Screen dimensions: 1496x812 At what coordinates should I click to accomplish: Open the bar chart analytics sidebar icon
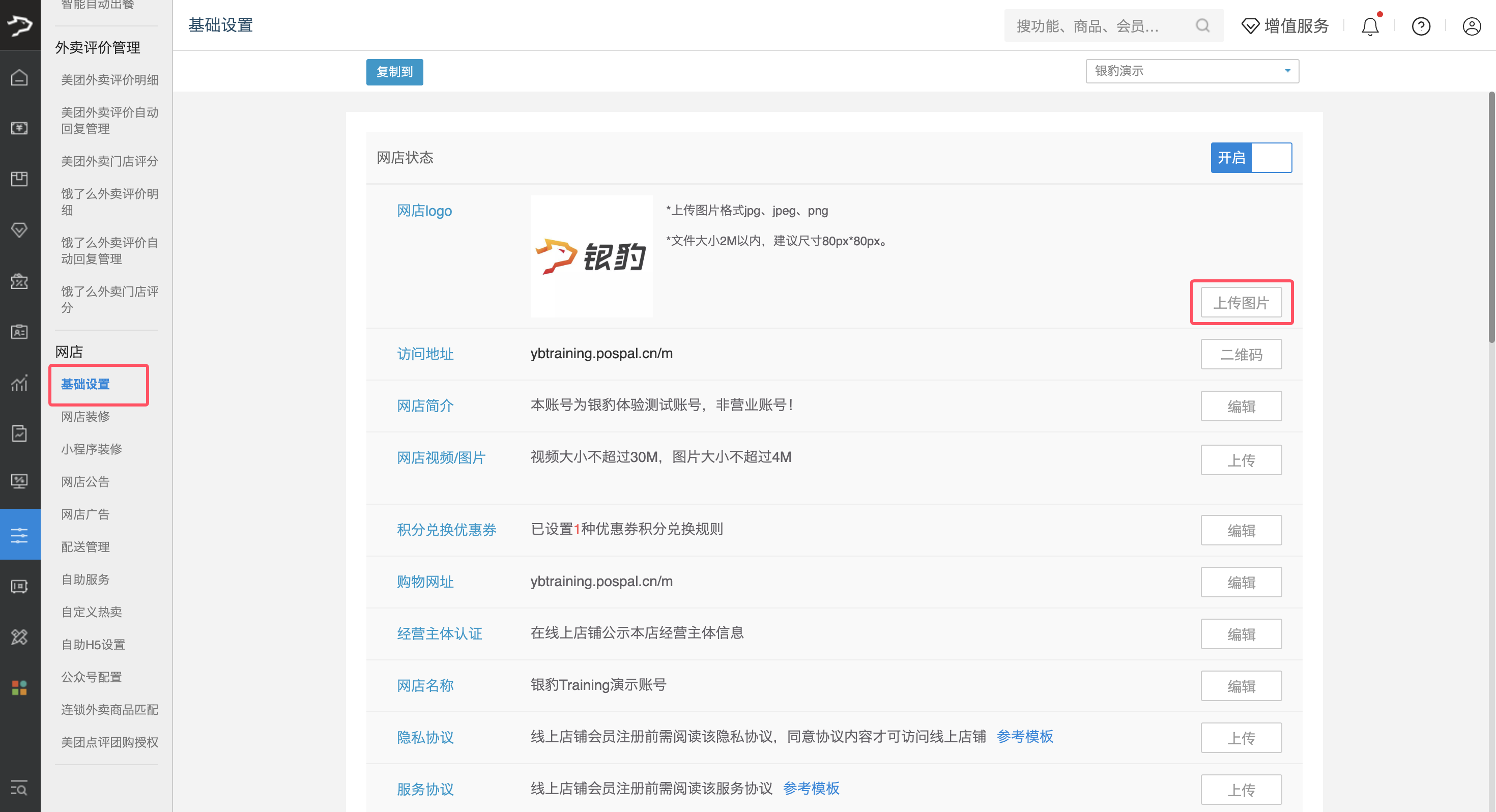19,383
